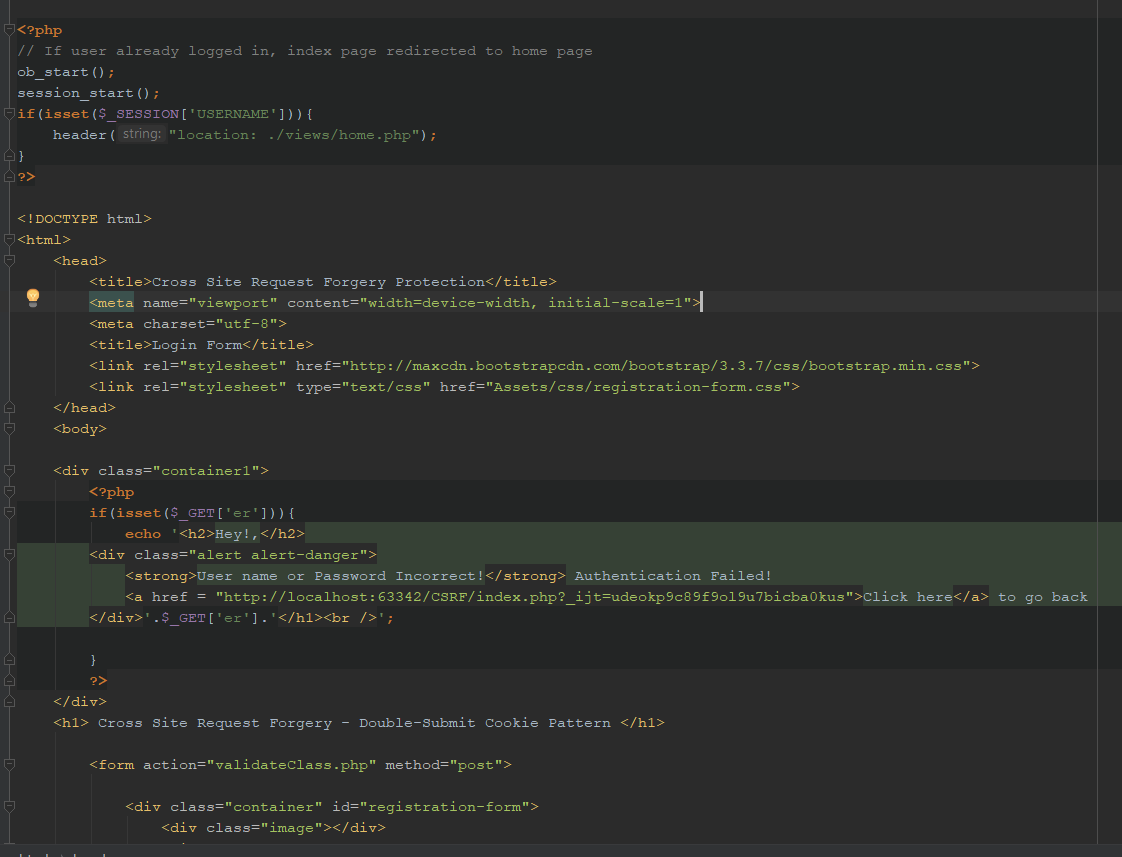Collapse the <html> element fold arrow
Viewport: 1122px width, 857px height.
(x=8, y=239)
